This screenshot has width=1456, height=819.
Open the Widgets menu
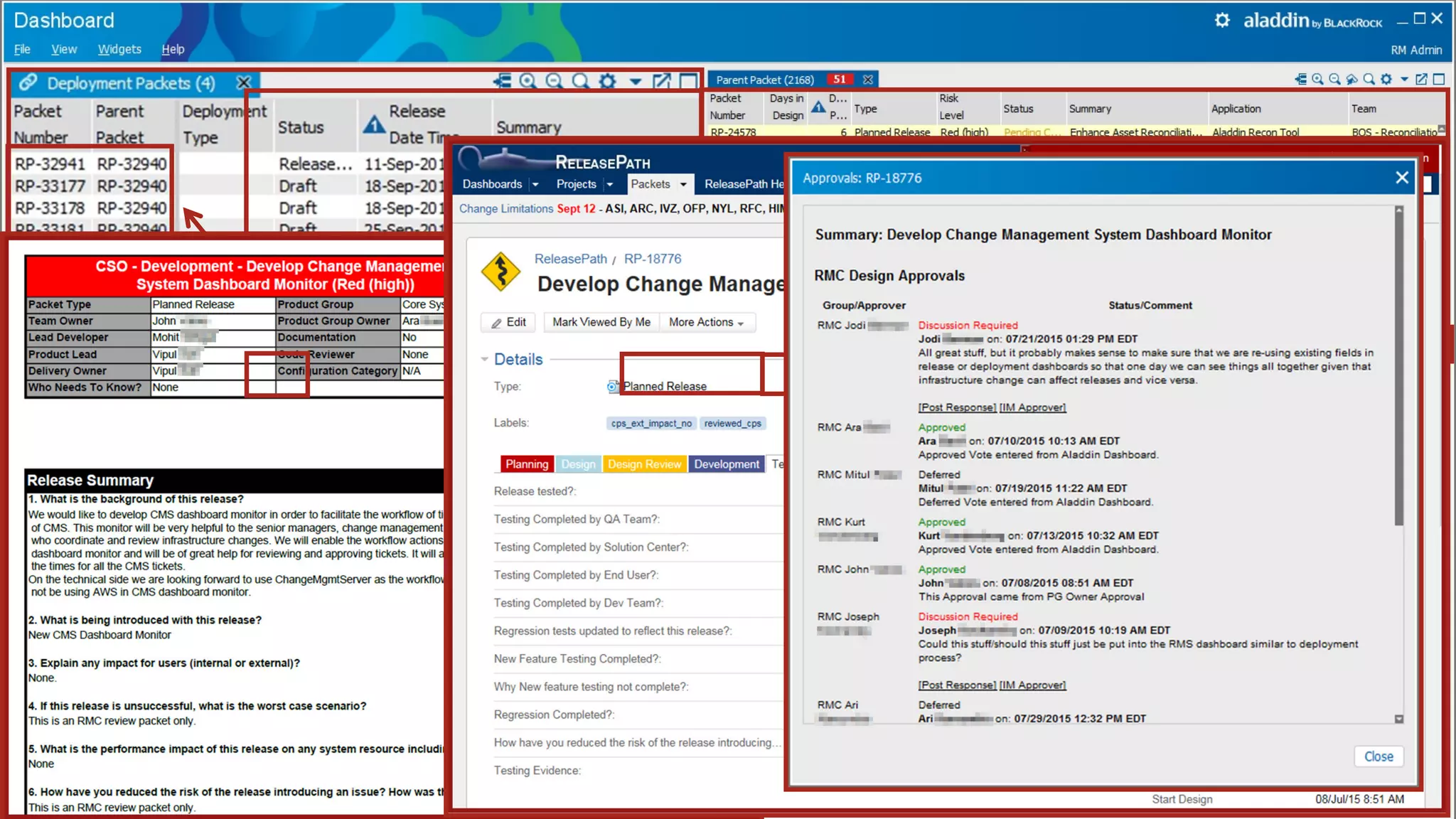[119, 49]
